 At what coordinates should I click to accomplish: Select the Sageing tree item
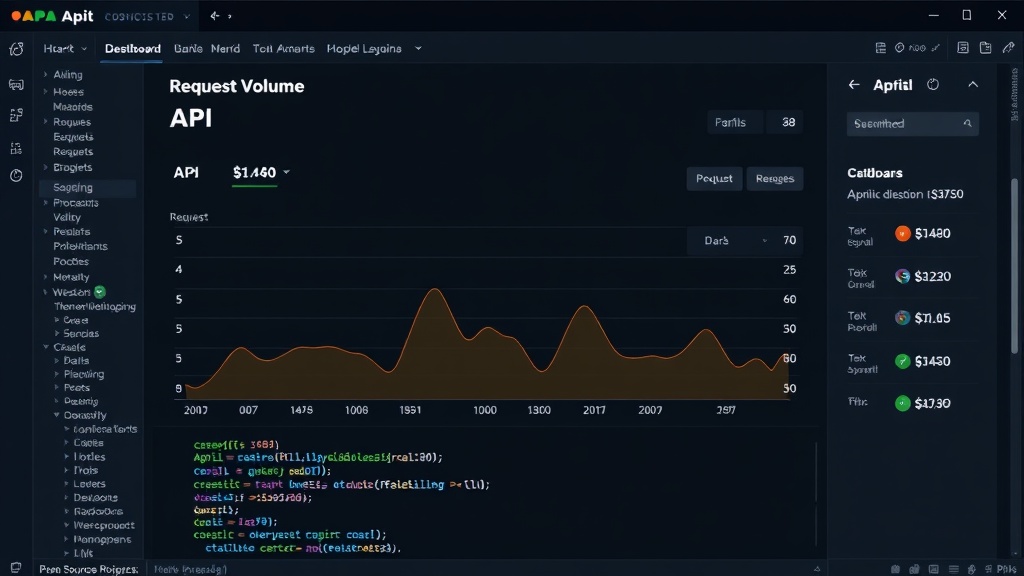(x=87, y=187)
